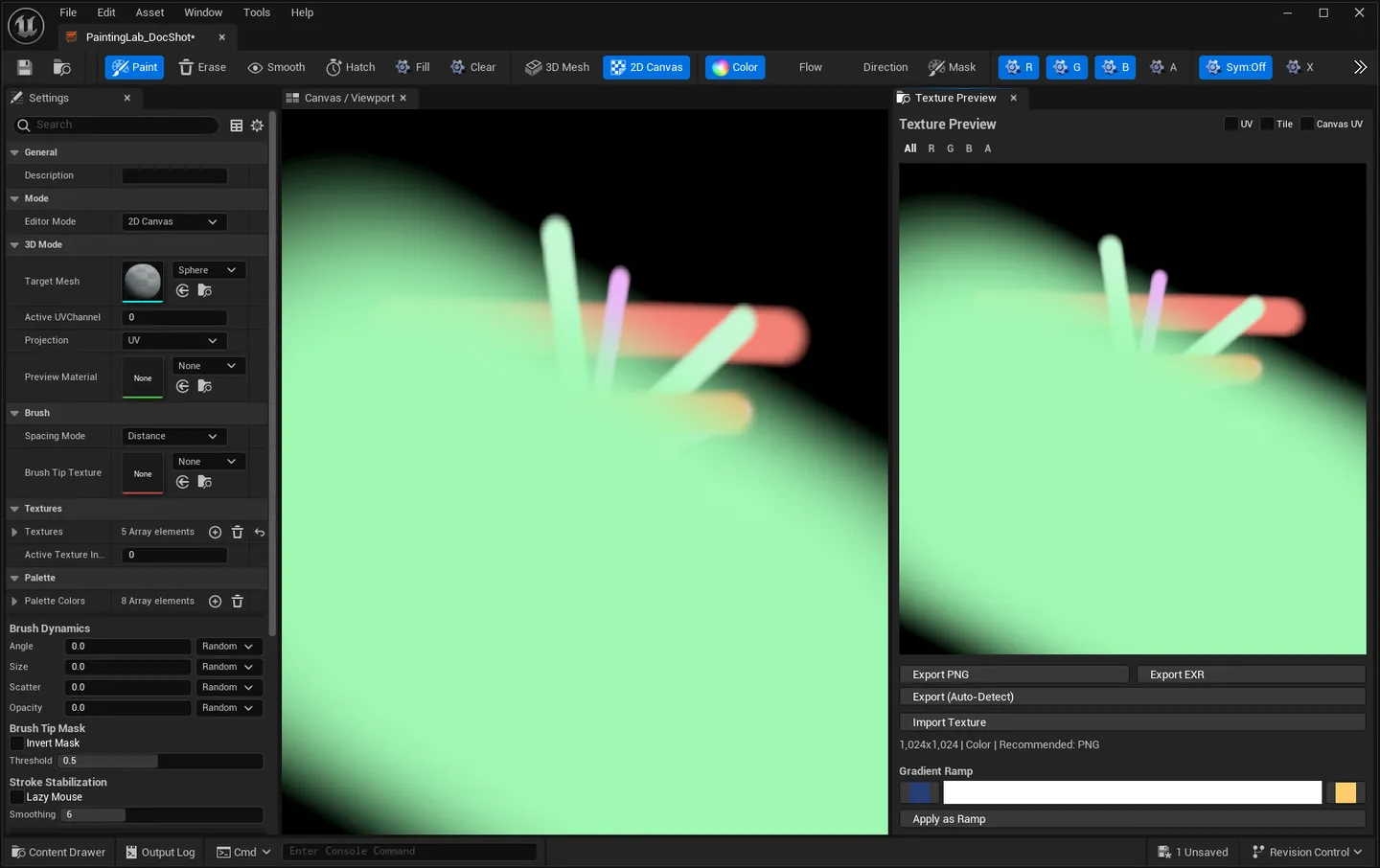Toggle the G channel button

(1067, 67)
